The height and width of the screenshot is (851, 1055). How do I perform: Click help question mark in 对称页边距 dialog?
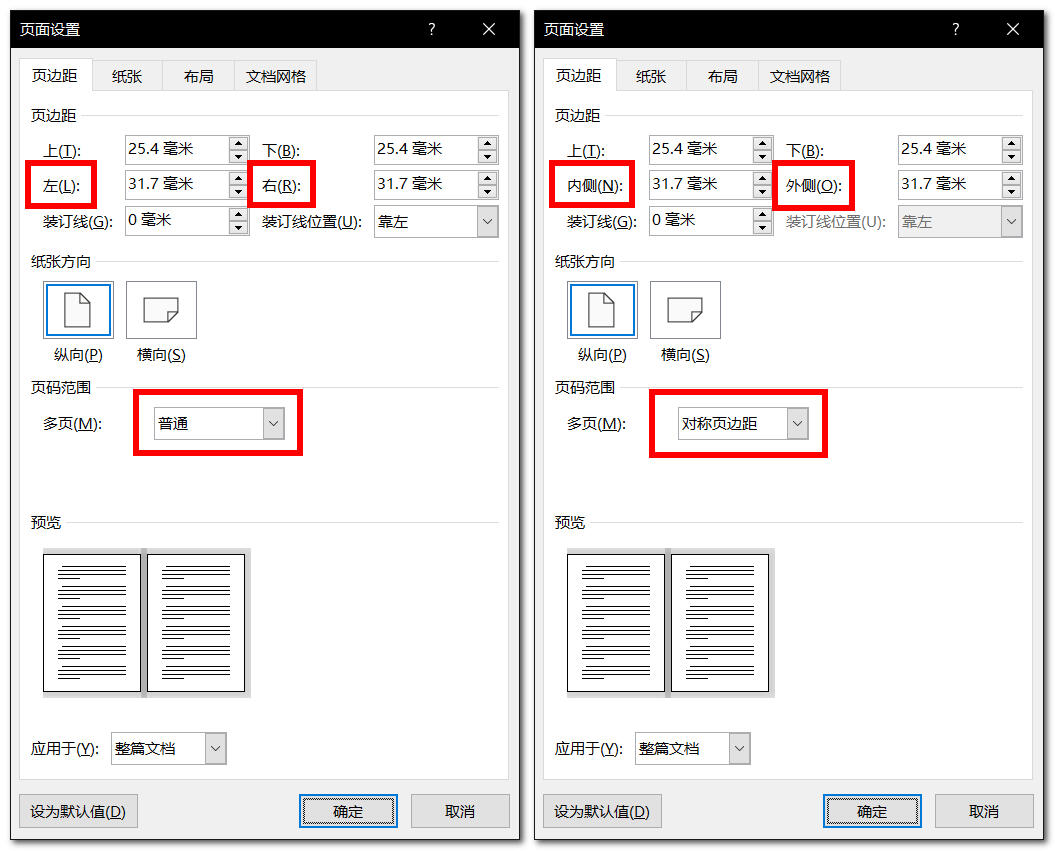956,29
